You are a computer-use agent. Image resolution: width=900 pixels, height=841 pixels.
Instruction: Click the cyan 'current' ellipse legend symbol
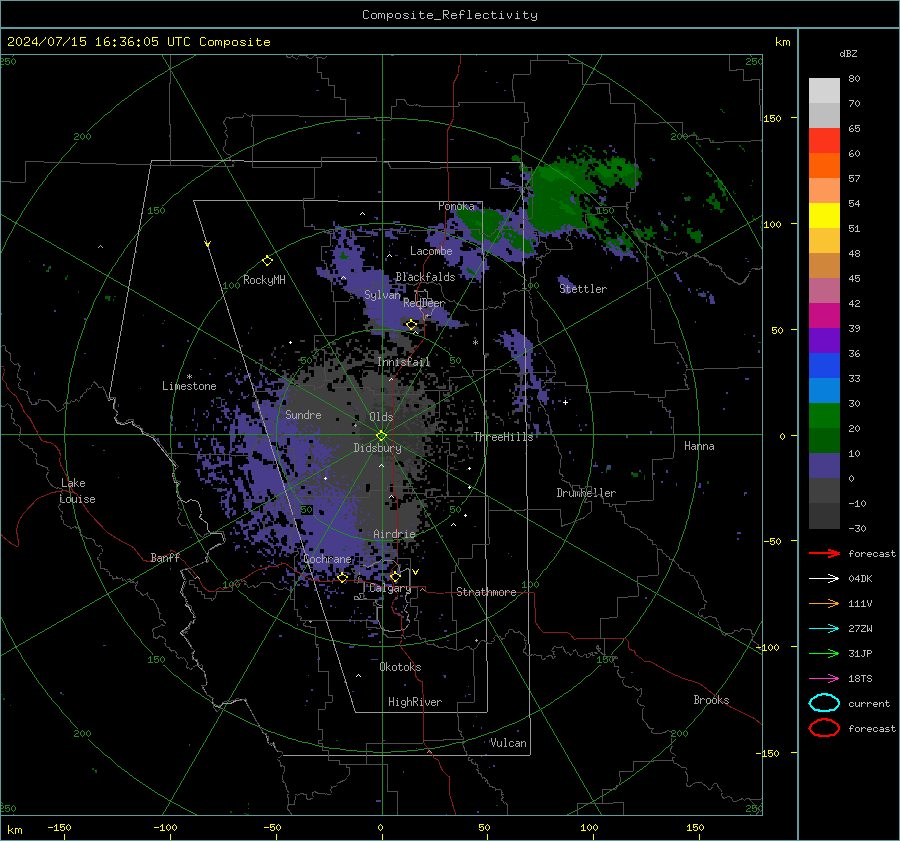pyautogui.click(x=824, y=703)
